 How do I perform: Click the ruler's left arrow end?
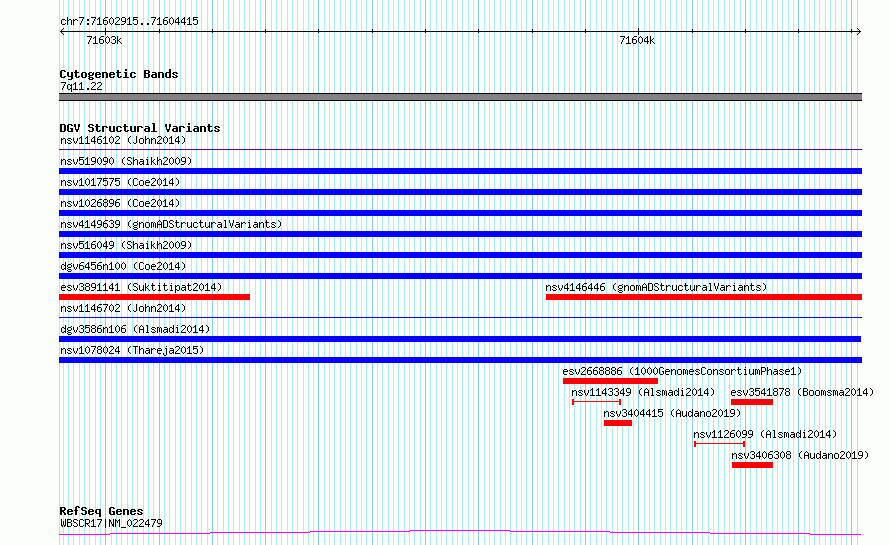pos(62,32)
